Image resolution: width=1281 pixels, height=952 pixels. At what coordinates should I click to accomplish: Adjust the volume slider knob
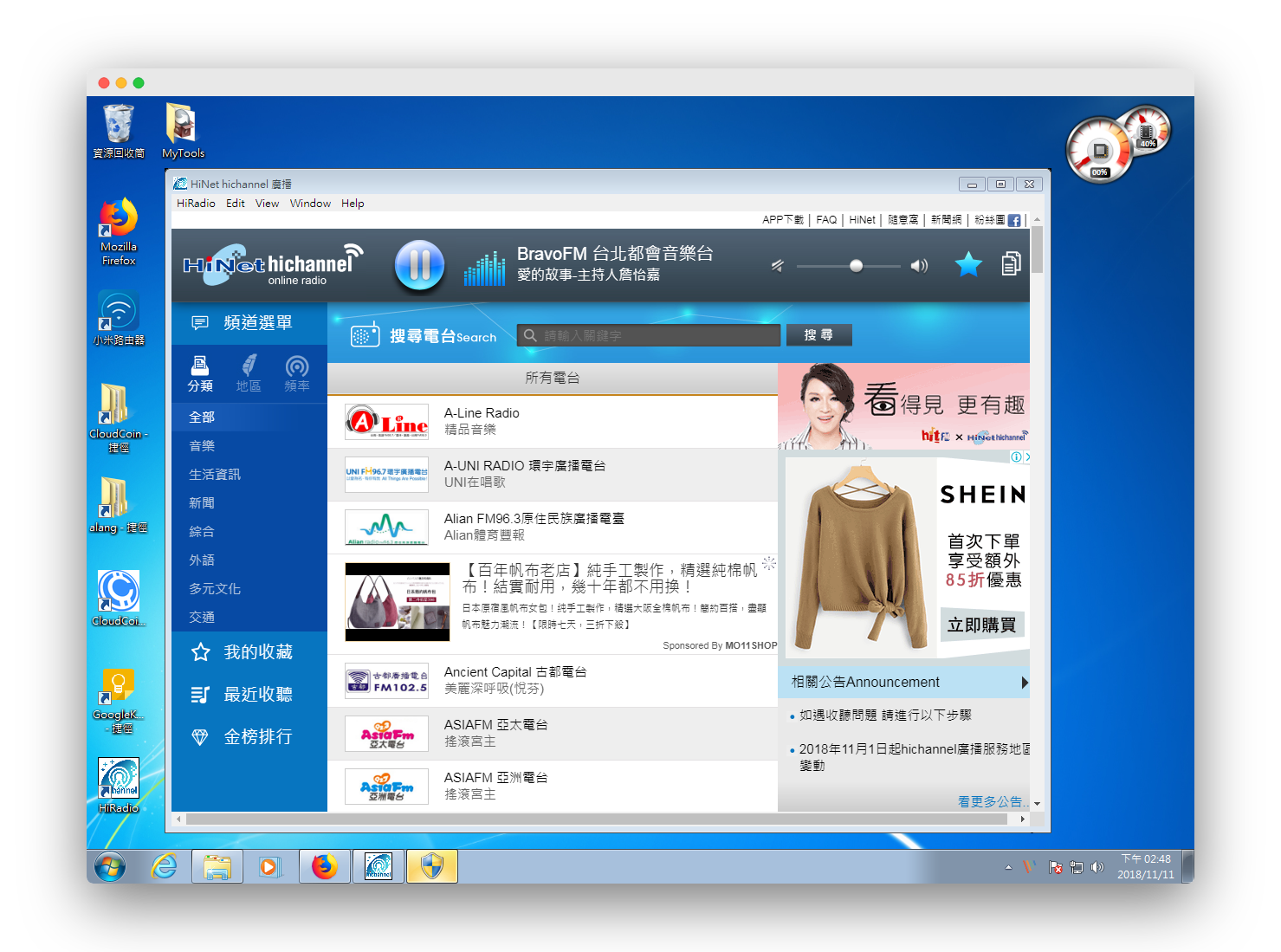click(856, 266)
